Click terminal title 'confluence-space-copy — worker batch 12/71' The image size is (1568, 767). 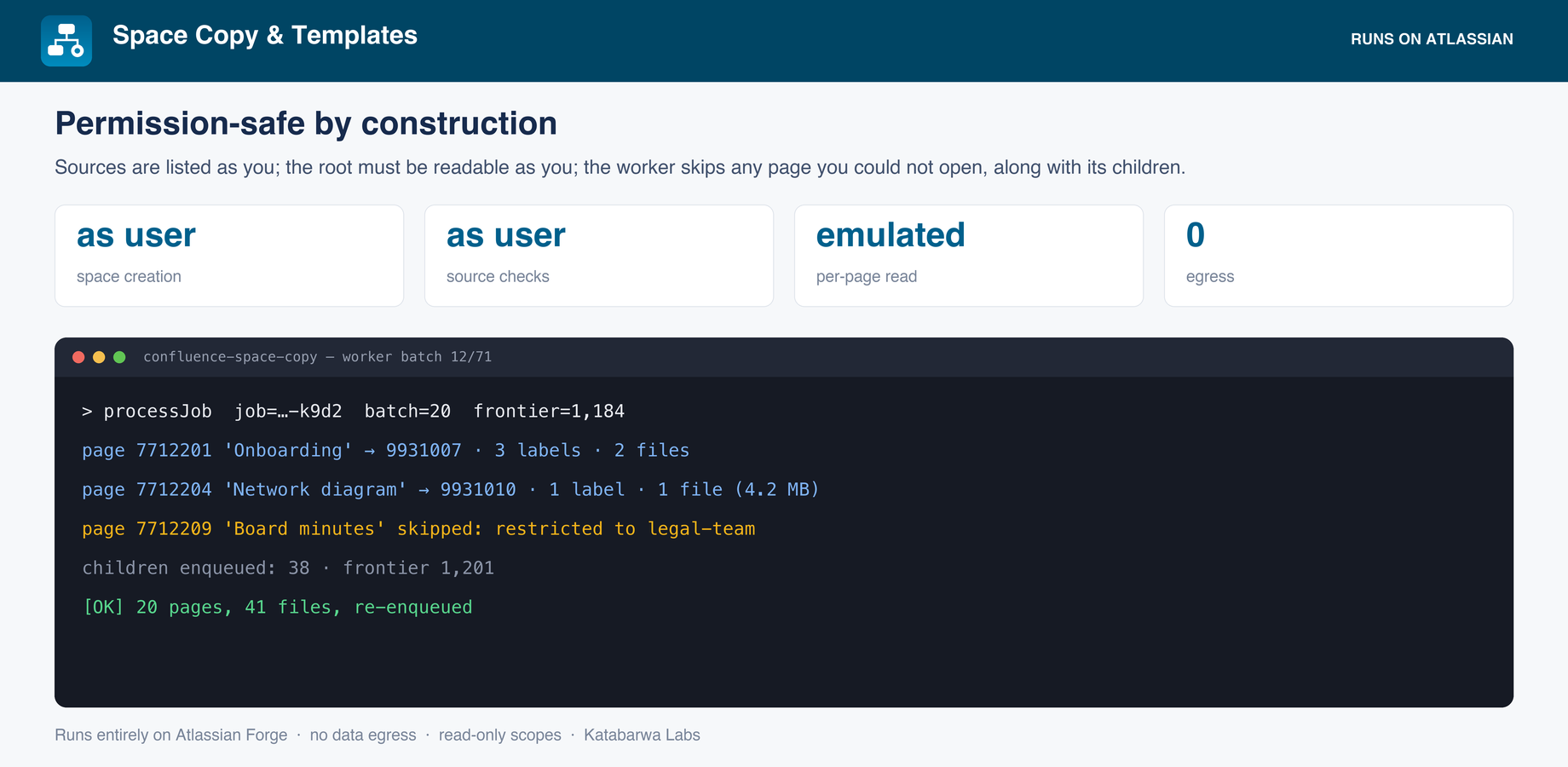[x=317, y=357]
